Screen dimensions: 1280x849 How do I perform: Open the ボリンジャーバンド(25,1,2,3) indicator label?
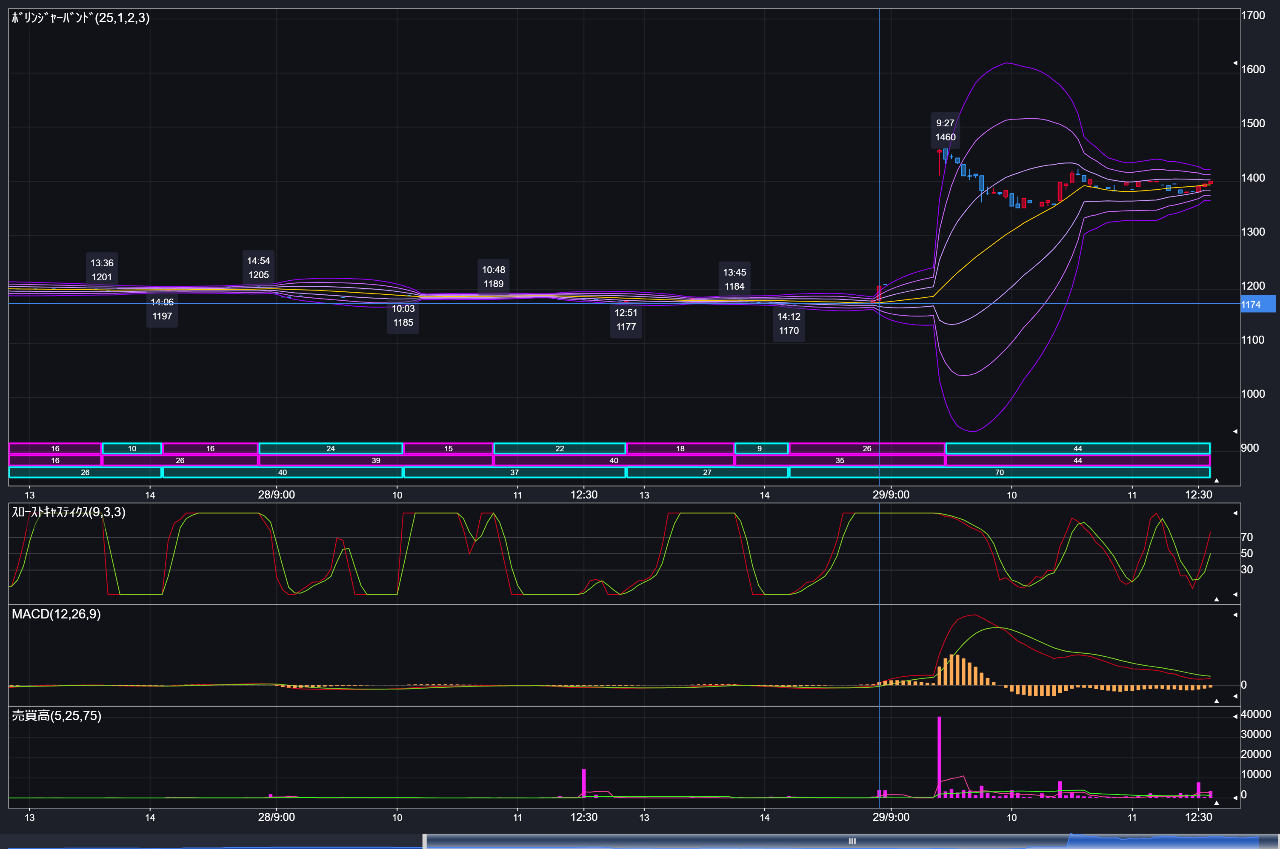click(x=81, y=18)
